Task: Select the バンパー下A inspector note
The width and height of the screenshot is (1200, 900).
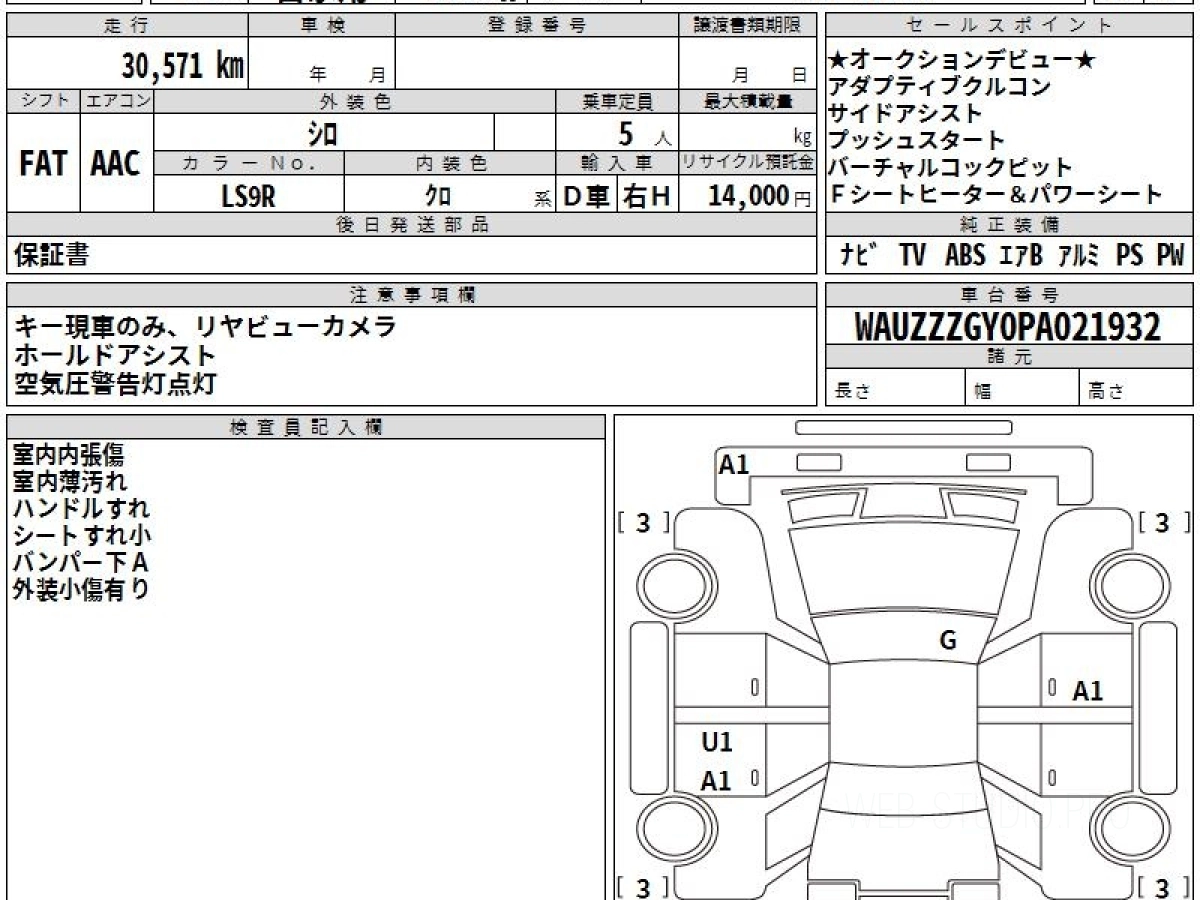Action: click(80, 563)
